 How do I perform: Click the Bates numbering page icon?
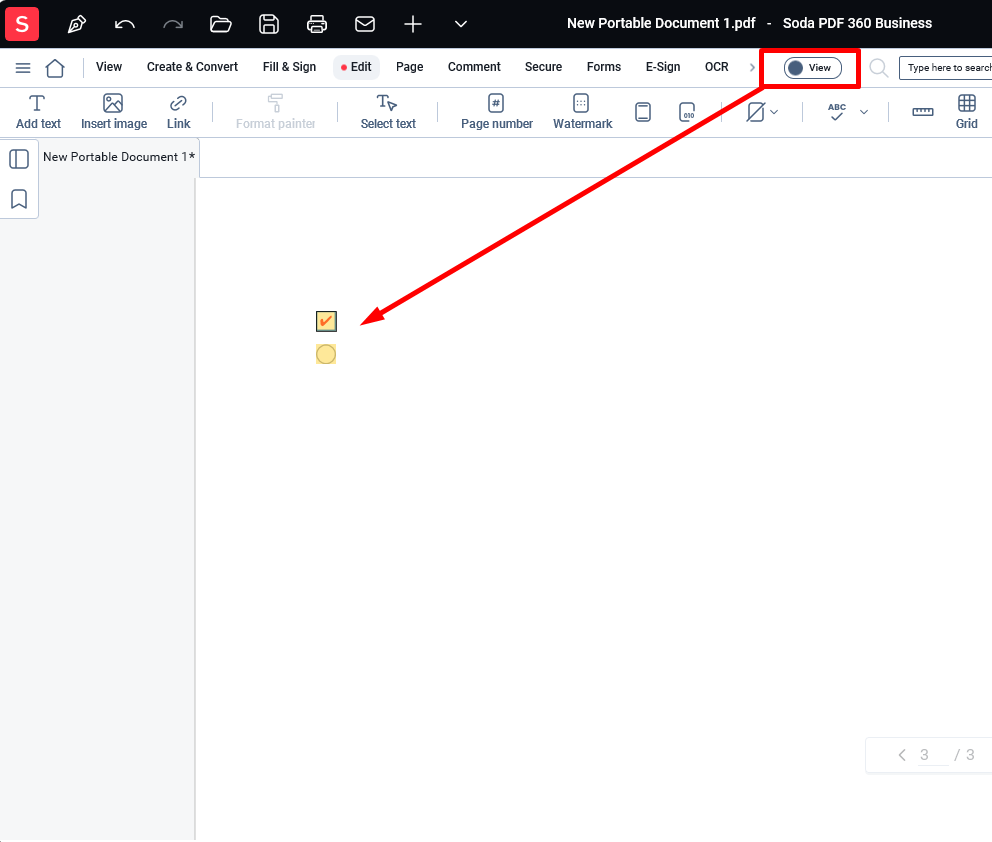[686, 112]
